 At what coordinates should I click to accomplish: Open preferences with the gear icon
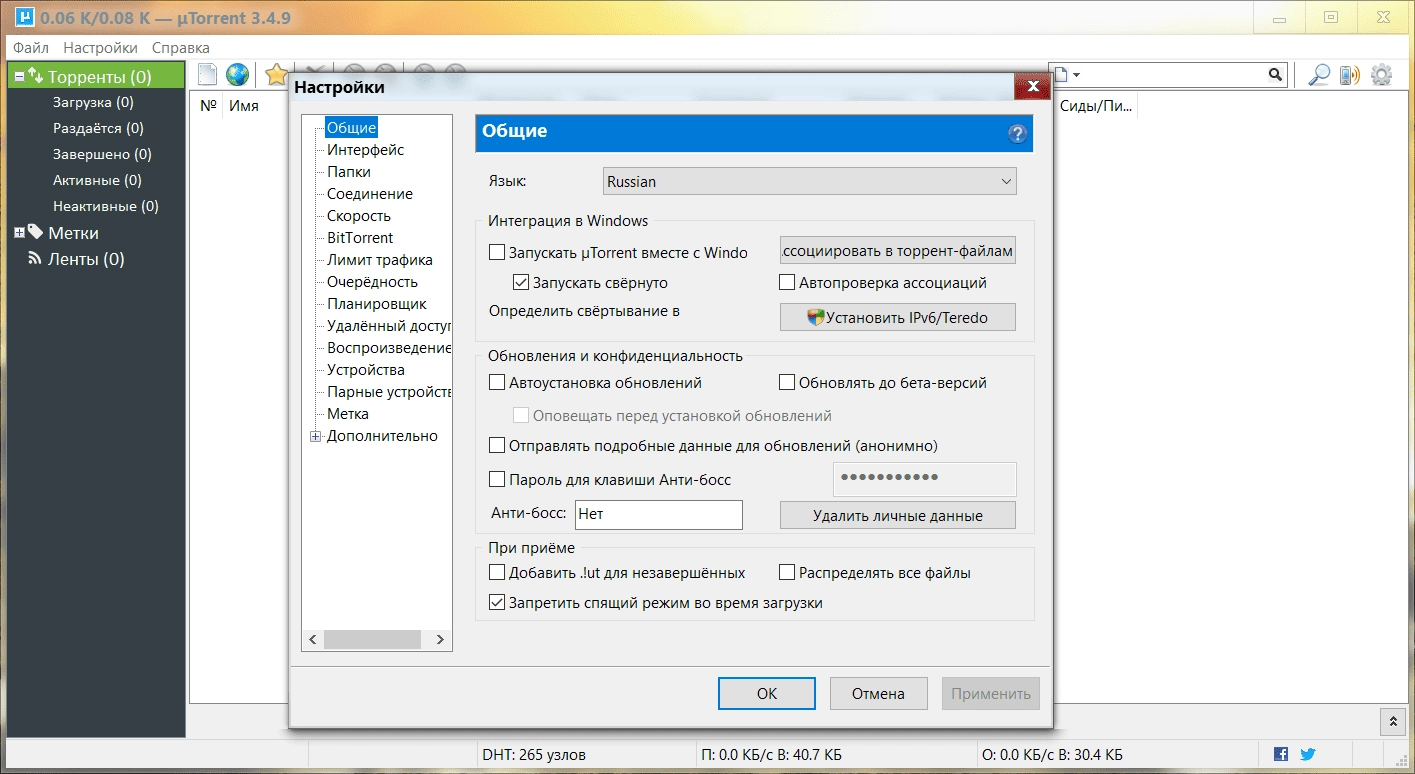click(x=1382, y=74)
